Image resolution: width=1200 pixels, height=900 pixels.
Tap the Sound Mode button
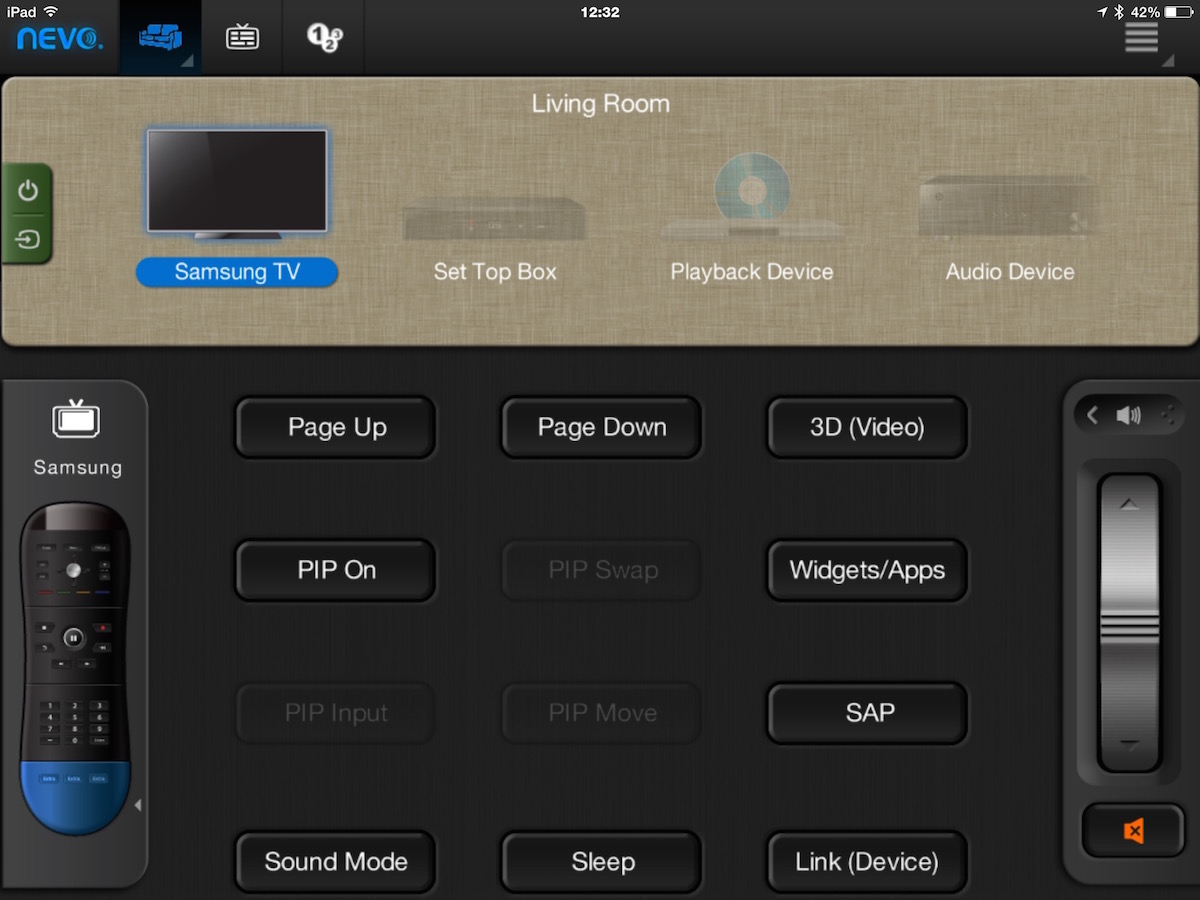tap(336, 862)
